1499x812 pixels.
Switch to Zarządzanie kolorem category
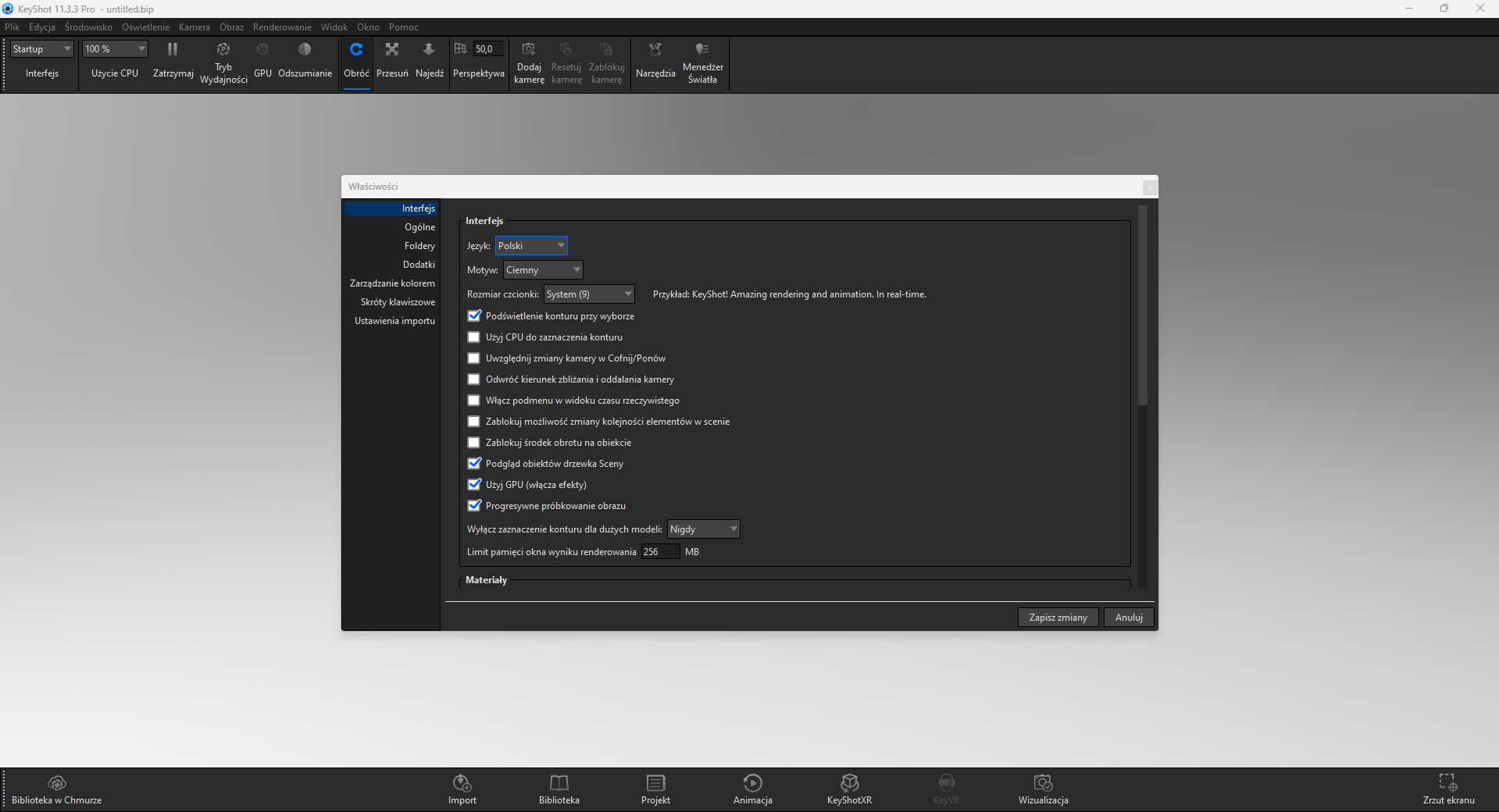pyautogui.click(x=392, y=283)
